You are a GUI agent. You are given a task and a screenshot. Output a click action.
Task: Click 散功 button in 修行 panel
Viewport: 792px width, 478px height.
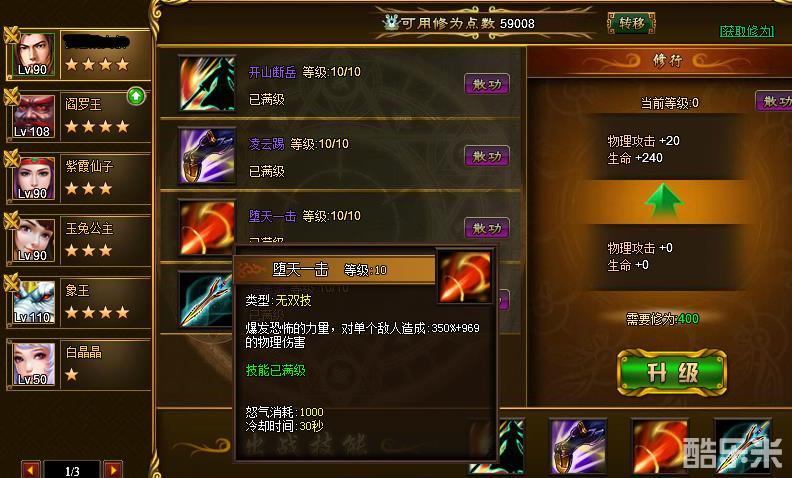[x=774, y=102]
